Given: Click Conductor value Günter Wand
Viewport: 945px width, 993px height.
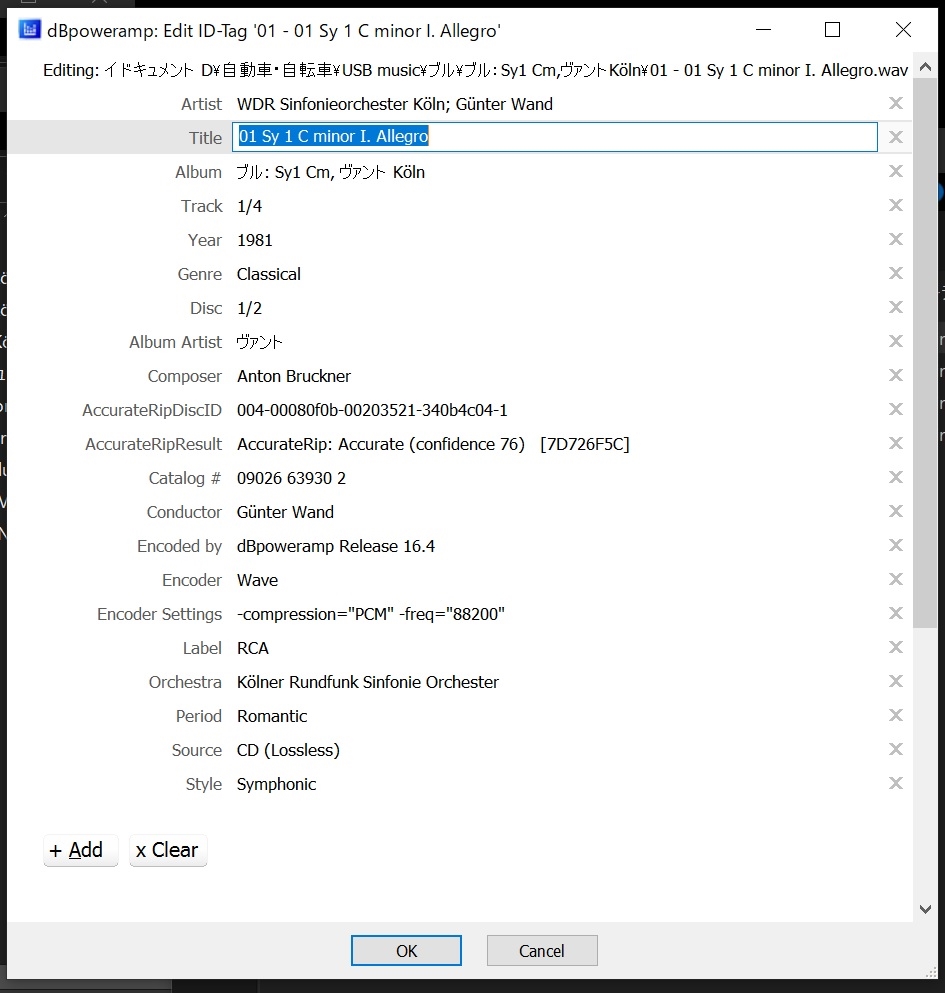Looking at the screenshot, I should (x=285, y=512).
